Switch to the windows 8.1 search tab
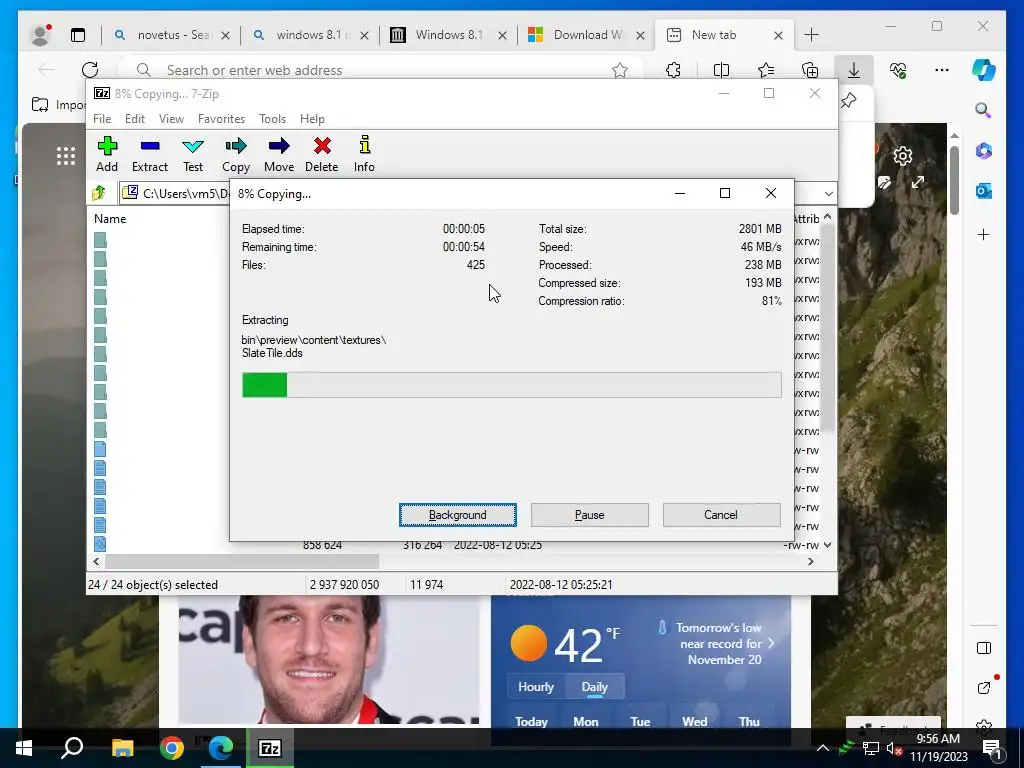1024x768 pixels. [311, 35]
